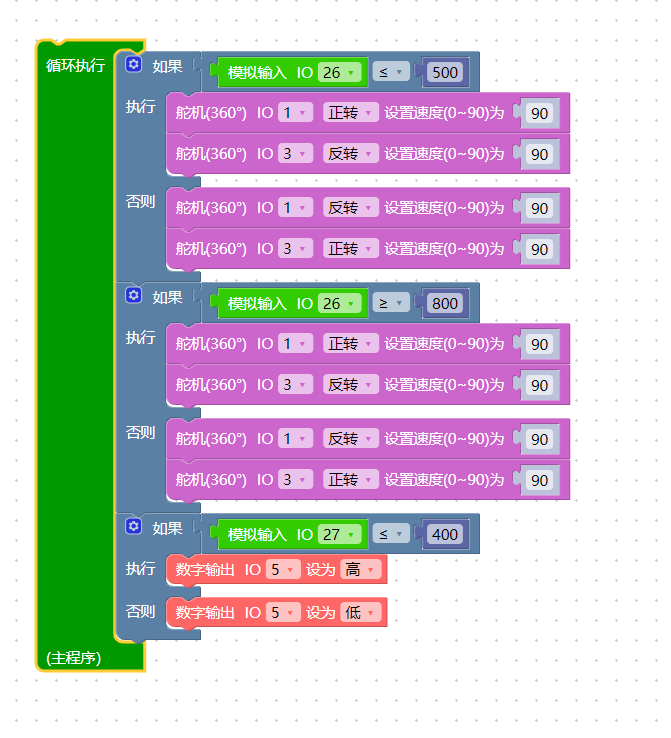Select the 如果 label of the ≥ 800 block
The height and width of the screenshot is (738, 671).
pos(168,297)
